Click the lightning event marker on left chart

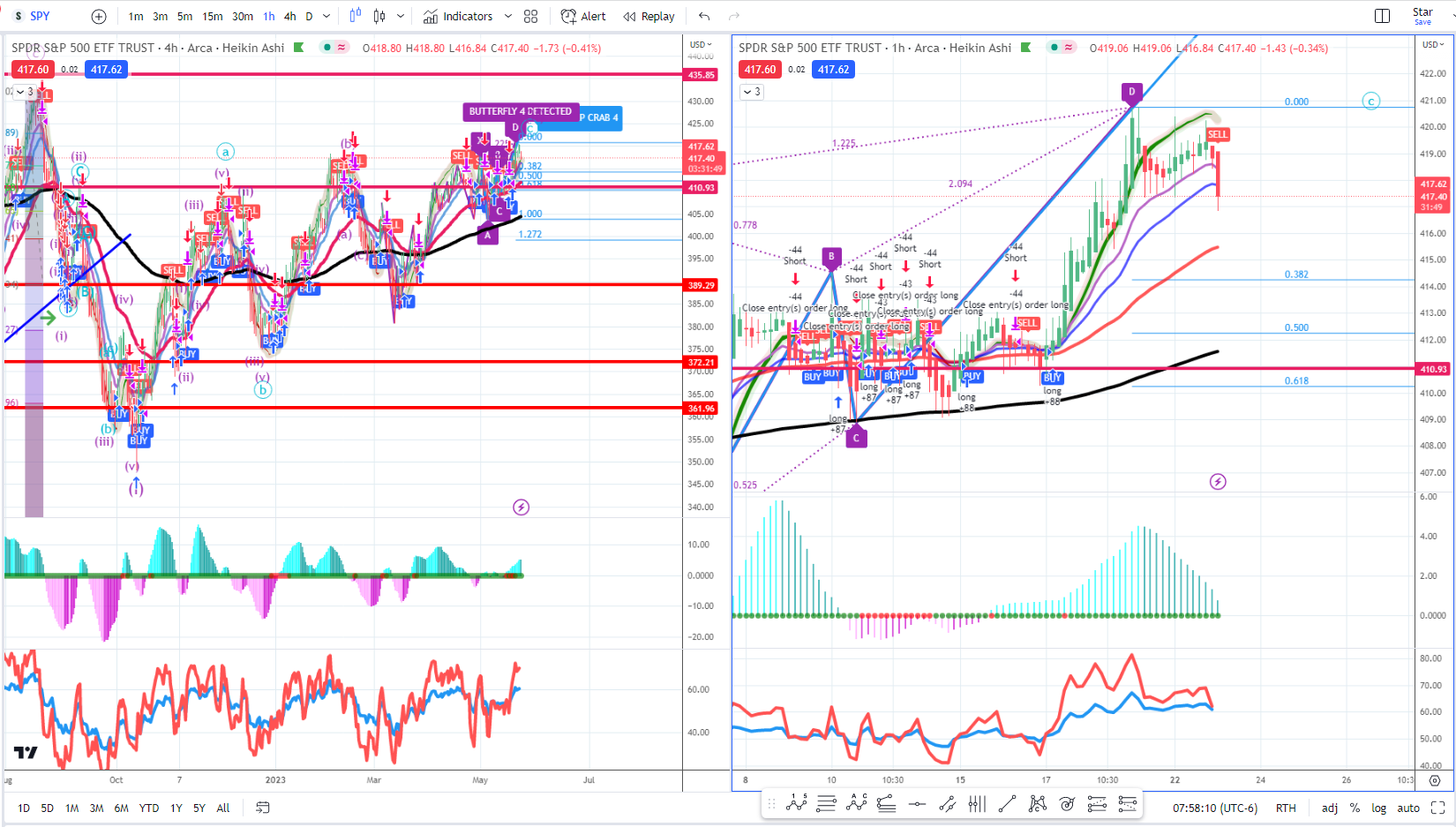[522, 507]
